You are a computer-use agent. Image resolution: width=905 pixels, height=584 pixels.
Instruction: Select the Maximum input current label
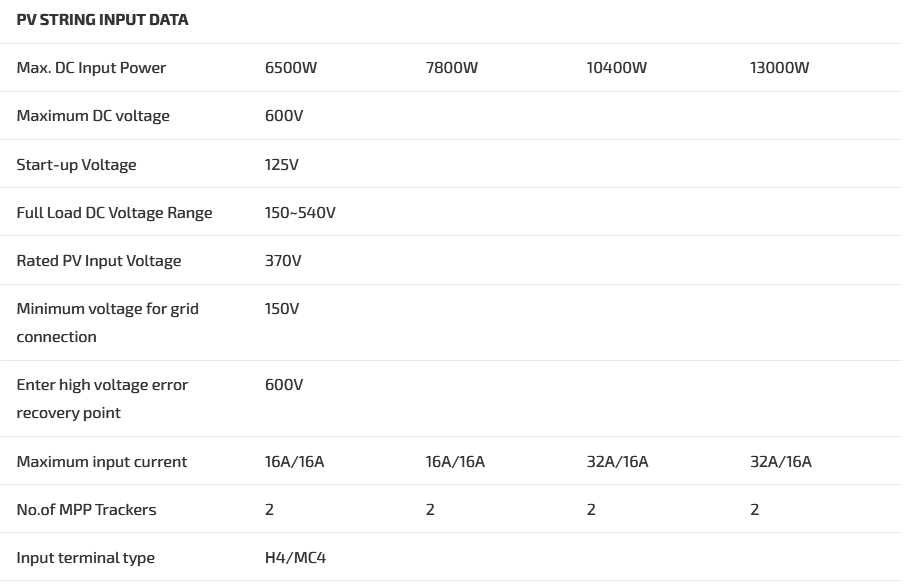[x=102, y=462]
